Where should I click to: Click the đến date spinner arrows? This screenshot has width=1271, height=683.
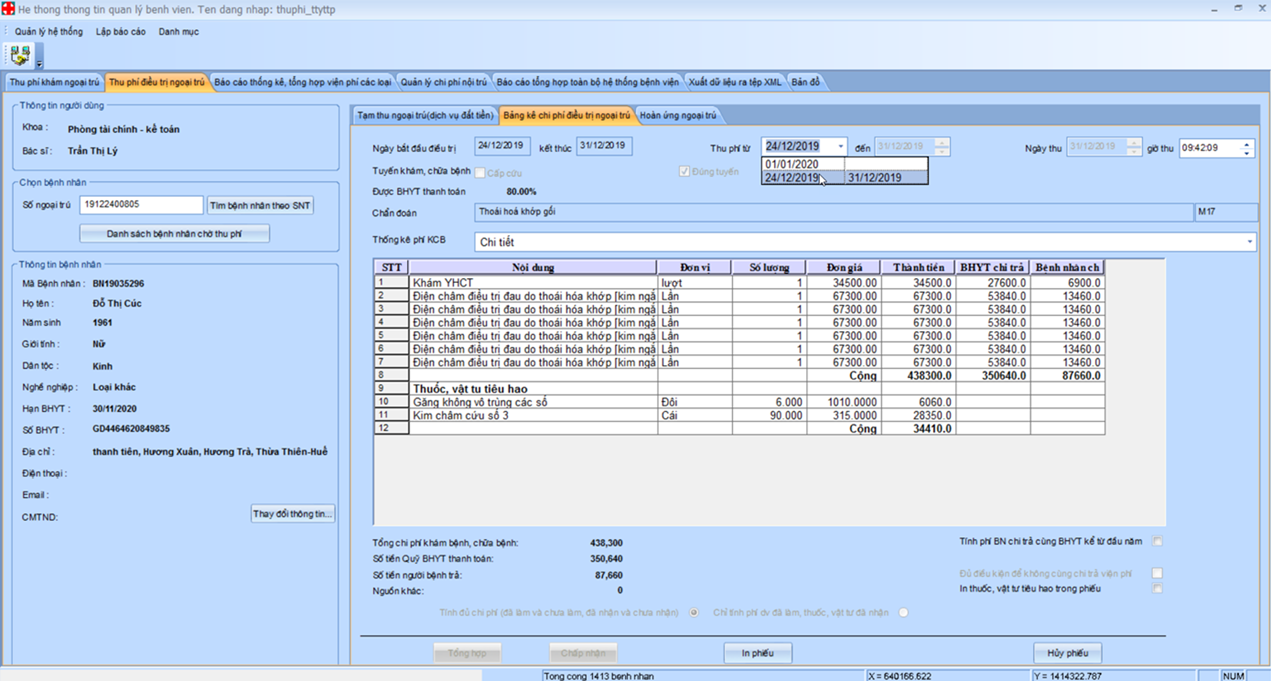pos(942,147)
